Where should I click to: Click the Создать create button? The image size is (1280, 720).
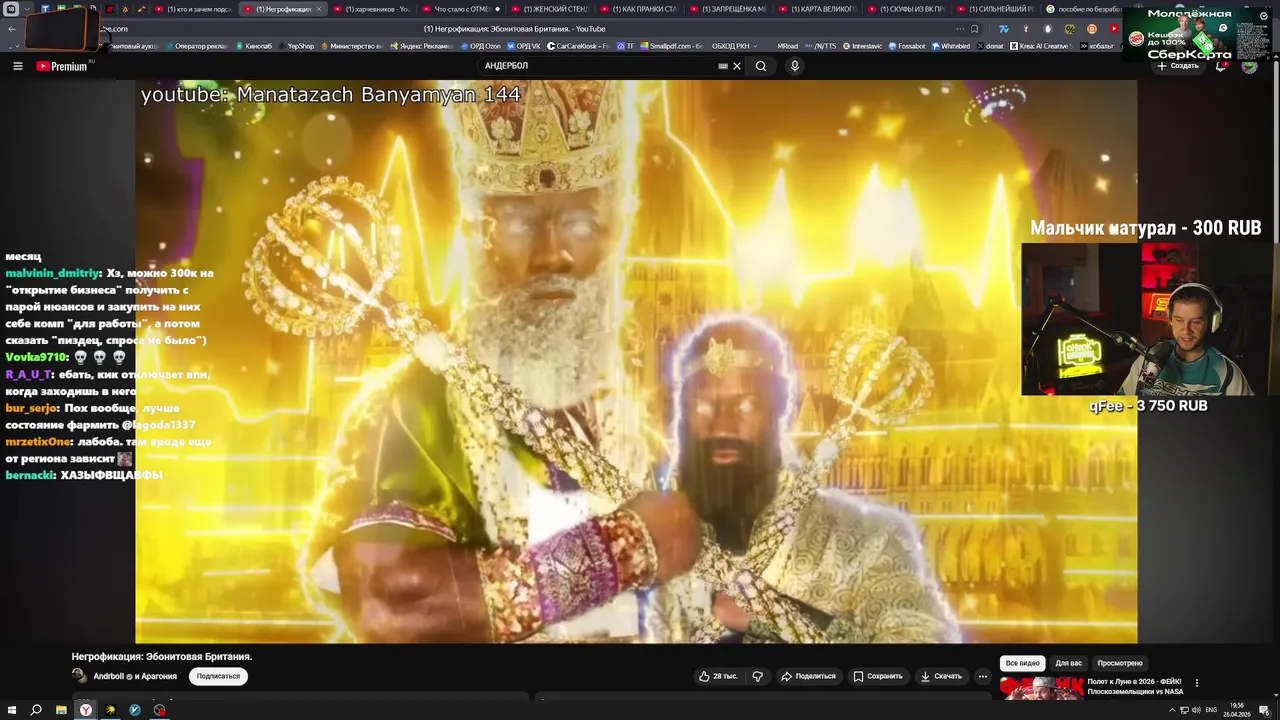[1177, 66]
